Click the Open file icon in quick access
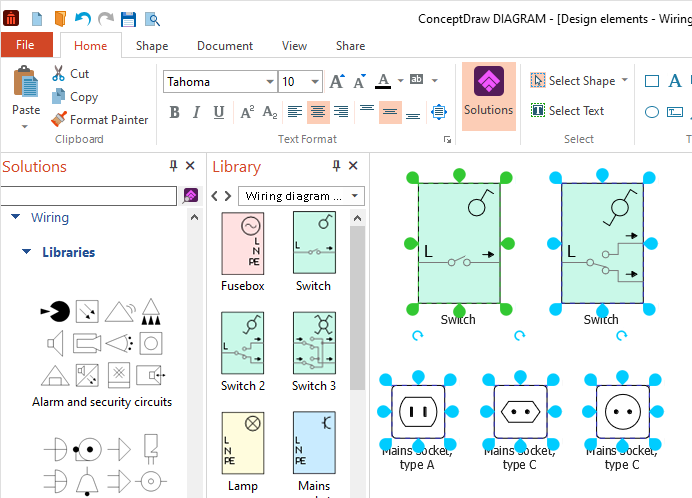The width and height of the screenshot is (692, 498). [x=60, y=19]
